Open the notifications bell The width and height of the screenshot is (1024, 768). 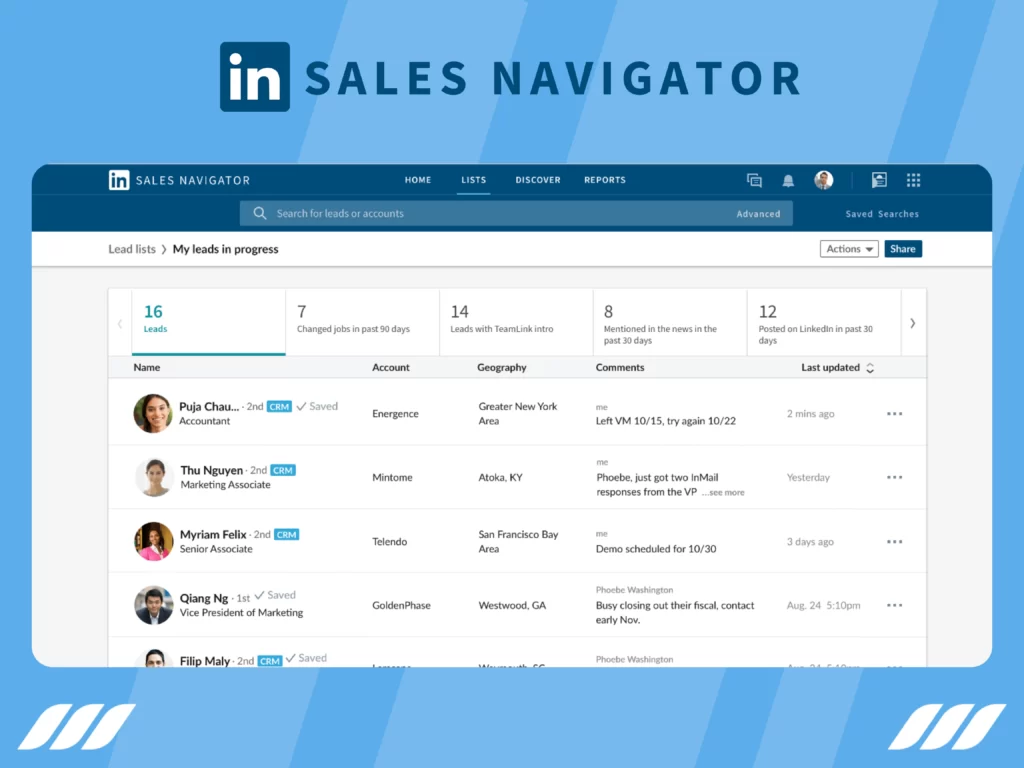pos(788,180)
